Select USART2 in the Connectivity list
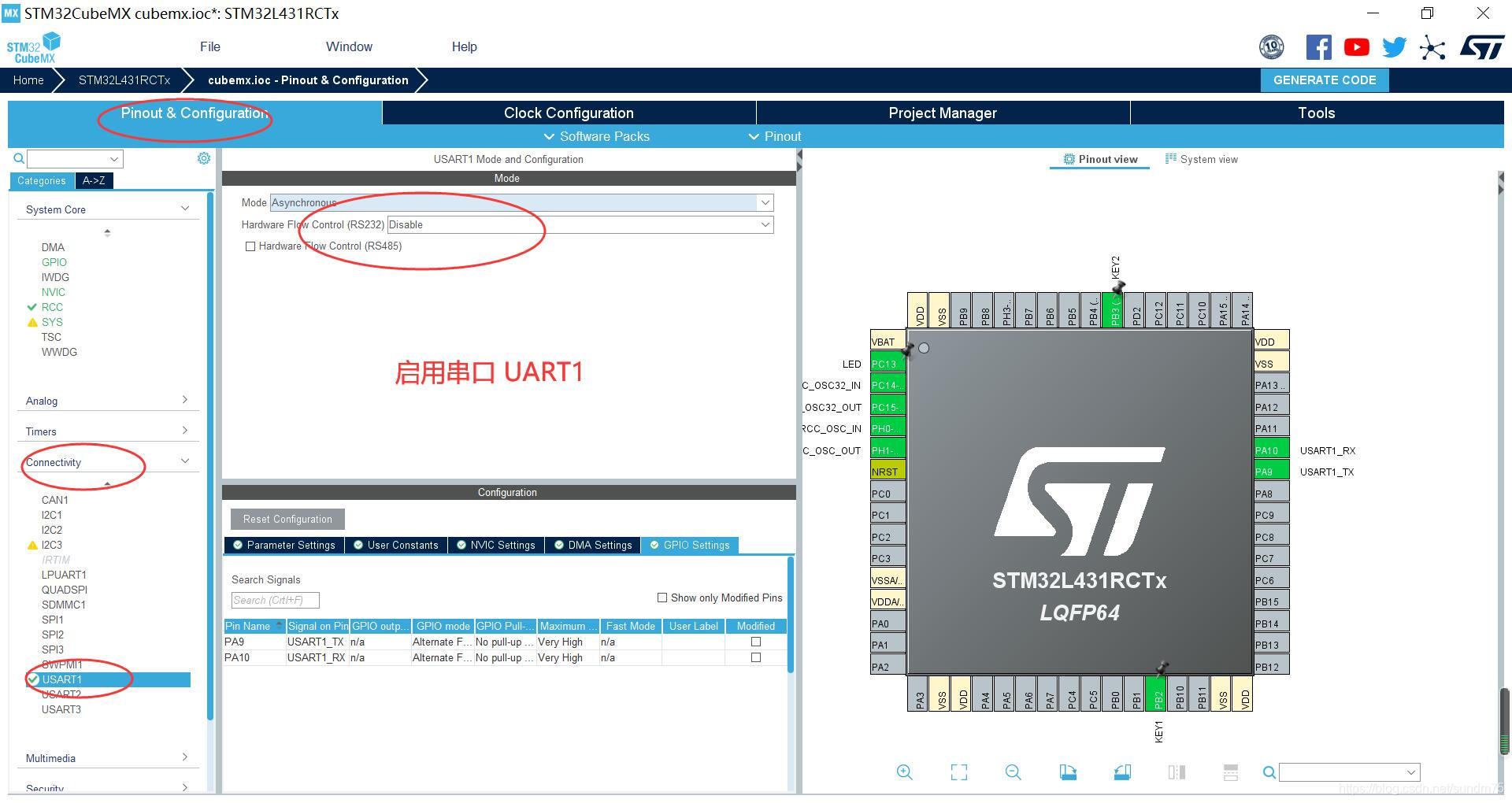 61,694
